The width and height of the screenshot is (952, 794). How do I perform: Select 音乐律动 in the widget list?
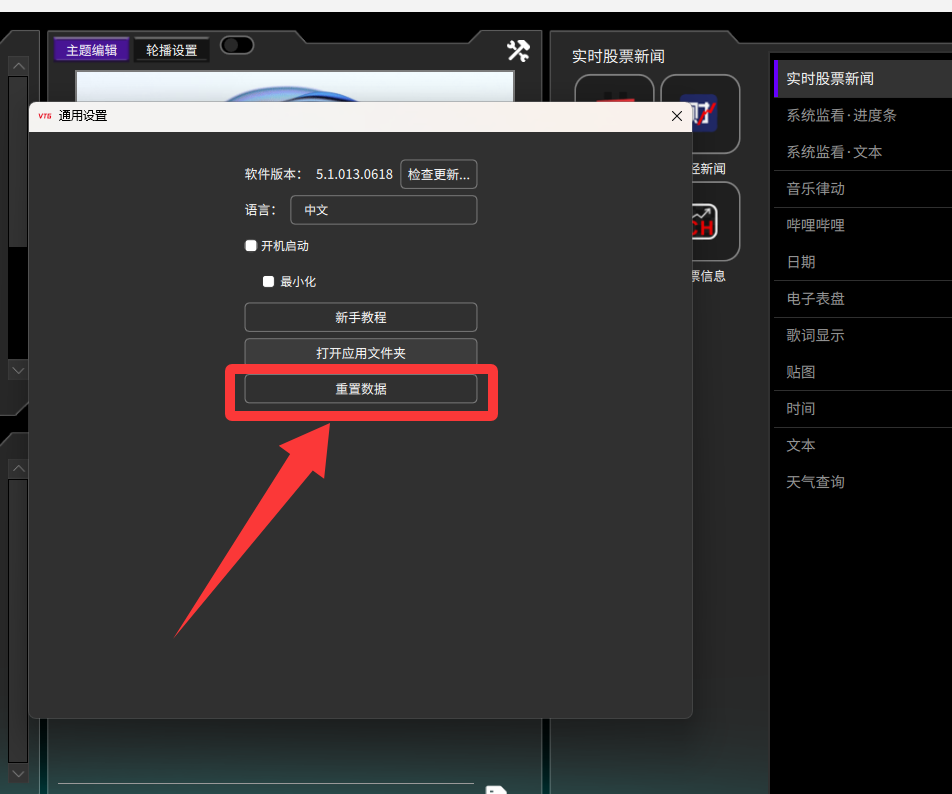[815, 188]
